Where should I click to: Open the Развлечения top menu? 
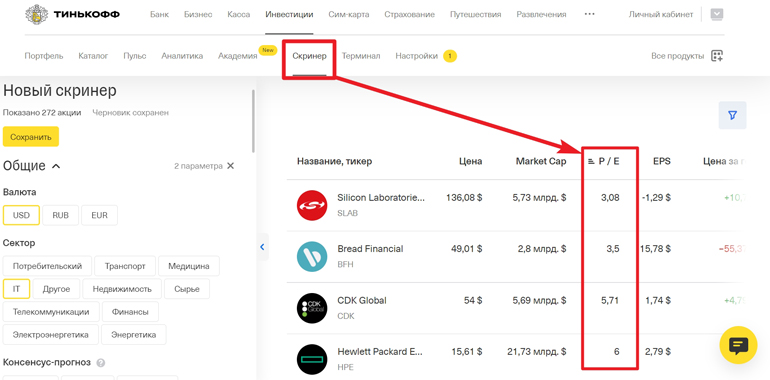pyautogui.click(x=541, y=14)
